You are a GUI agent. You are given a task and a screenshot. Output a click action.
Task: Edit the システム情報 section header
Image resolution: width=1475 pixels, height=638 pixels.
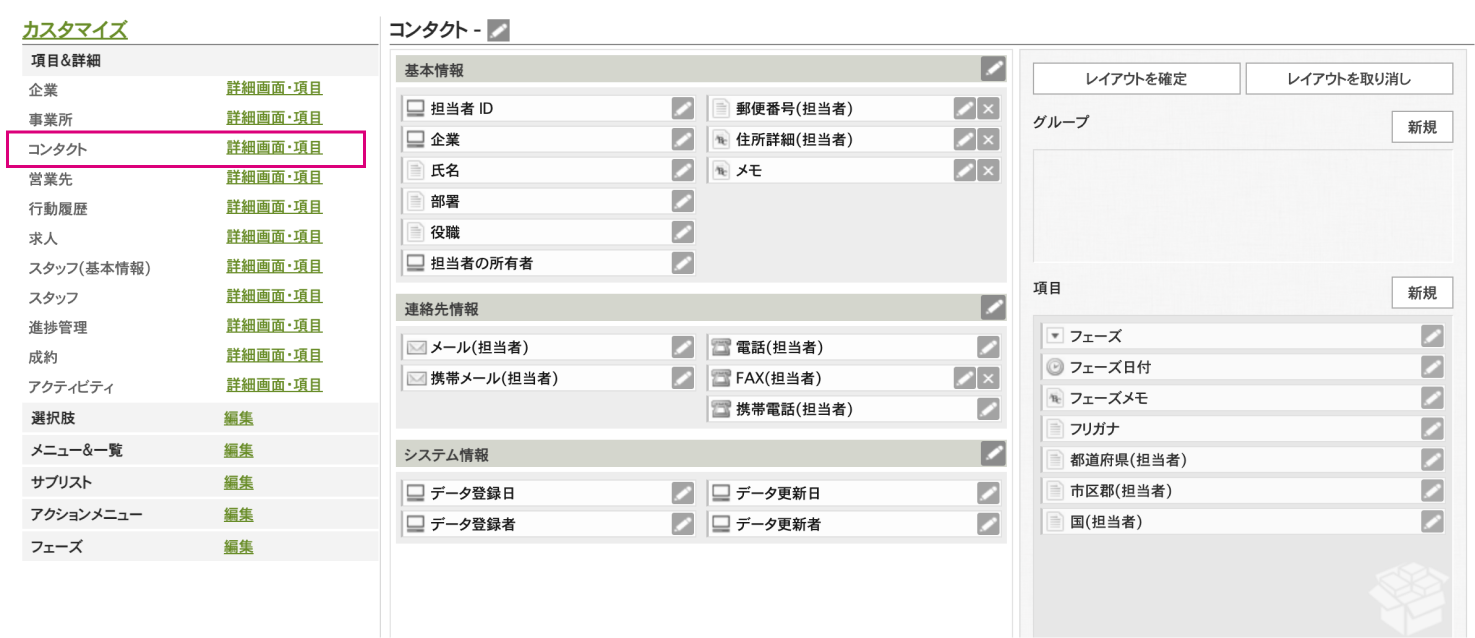(992, 453)
